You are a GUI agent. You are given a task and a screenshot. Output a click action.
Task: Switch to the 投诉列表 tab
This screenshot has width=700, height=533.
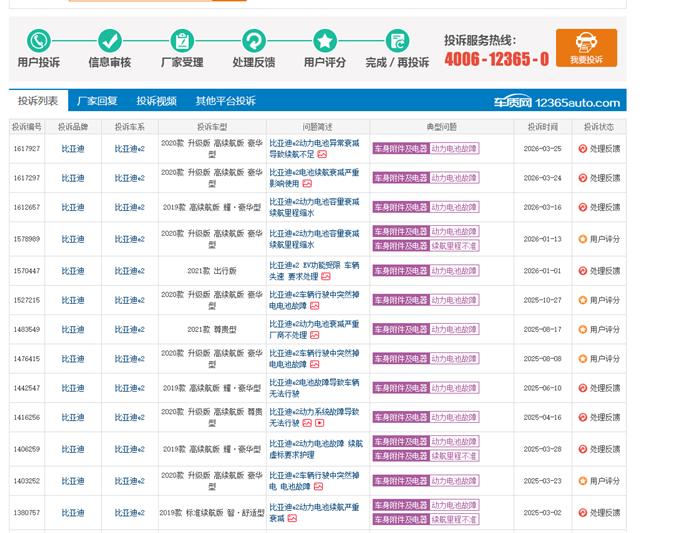[x=38, y=101]
